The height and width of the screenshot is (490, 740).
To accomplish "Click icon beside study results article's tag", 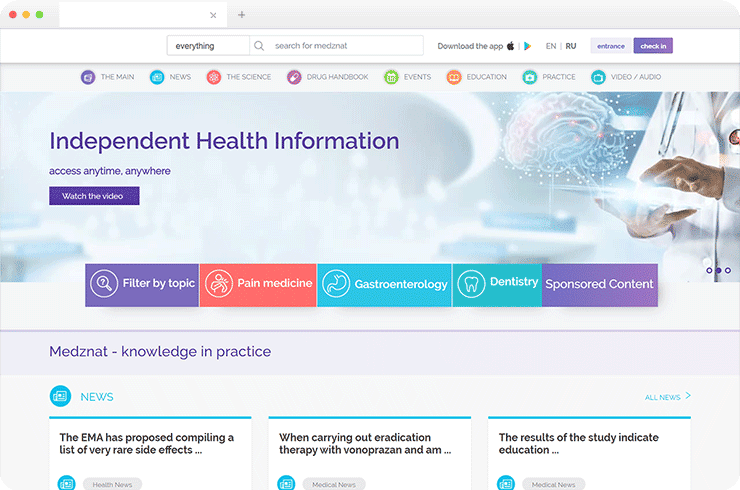I will 506,483.
